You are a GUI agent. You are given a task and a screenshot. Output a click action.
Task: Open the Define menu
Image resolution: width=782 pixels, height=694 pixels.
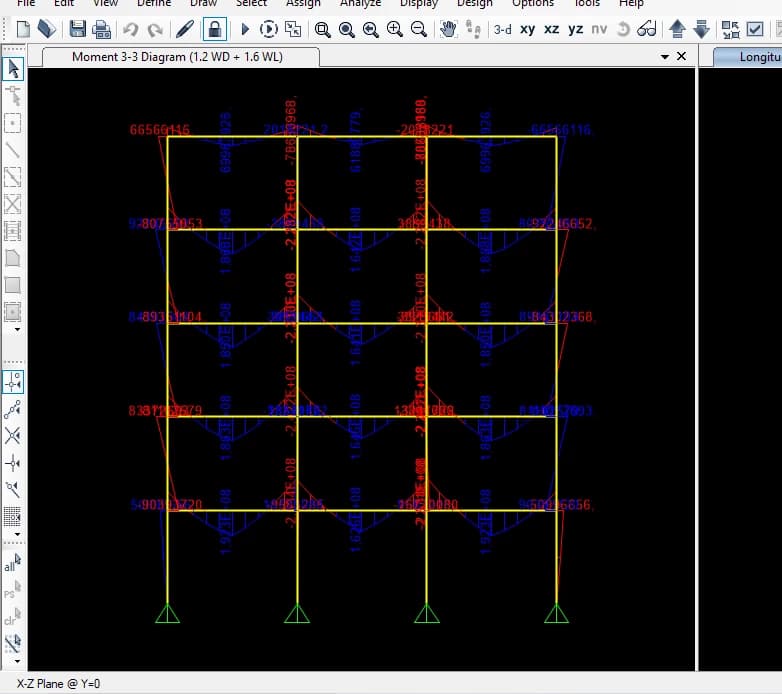point(154,3)
